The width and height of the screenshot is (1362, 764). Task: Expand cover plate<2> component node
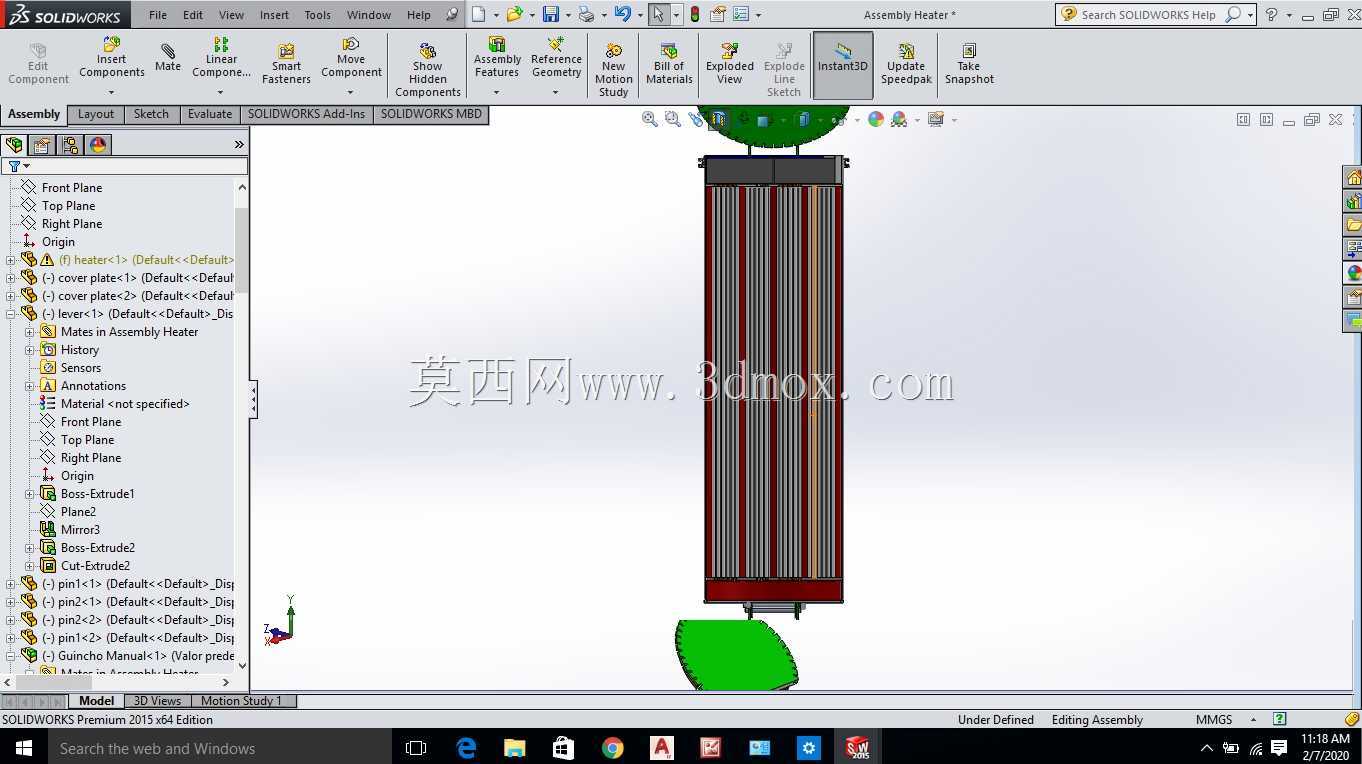[x=11, y=296]
